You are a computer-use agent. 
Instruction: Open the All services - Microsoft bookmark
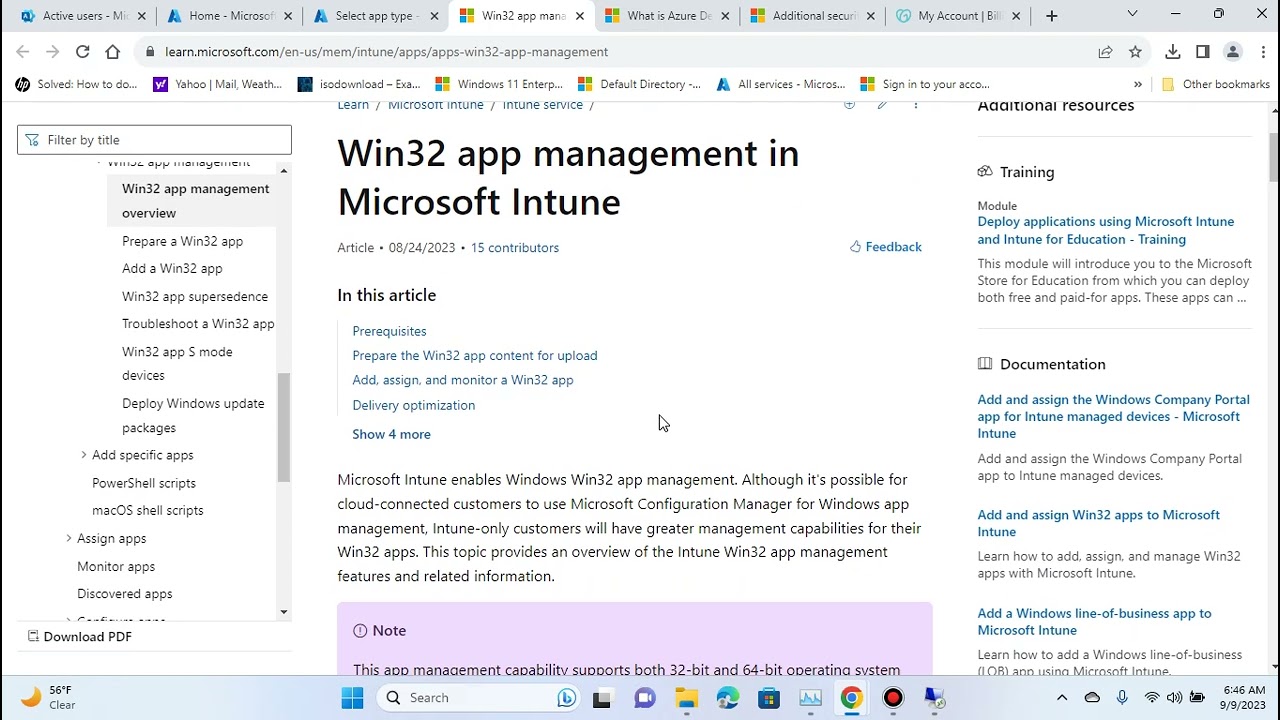click(781, 84)
